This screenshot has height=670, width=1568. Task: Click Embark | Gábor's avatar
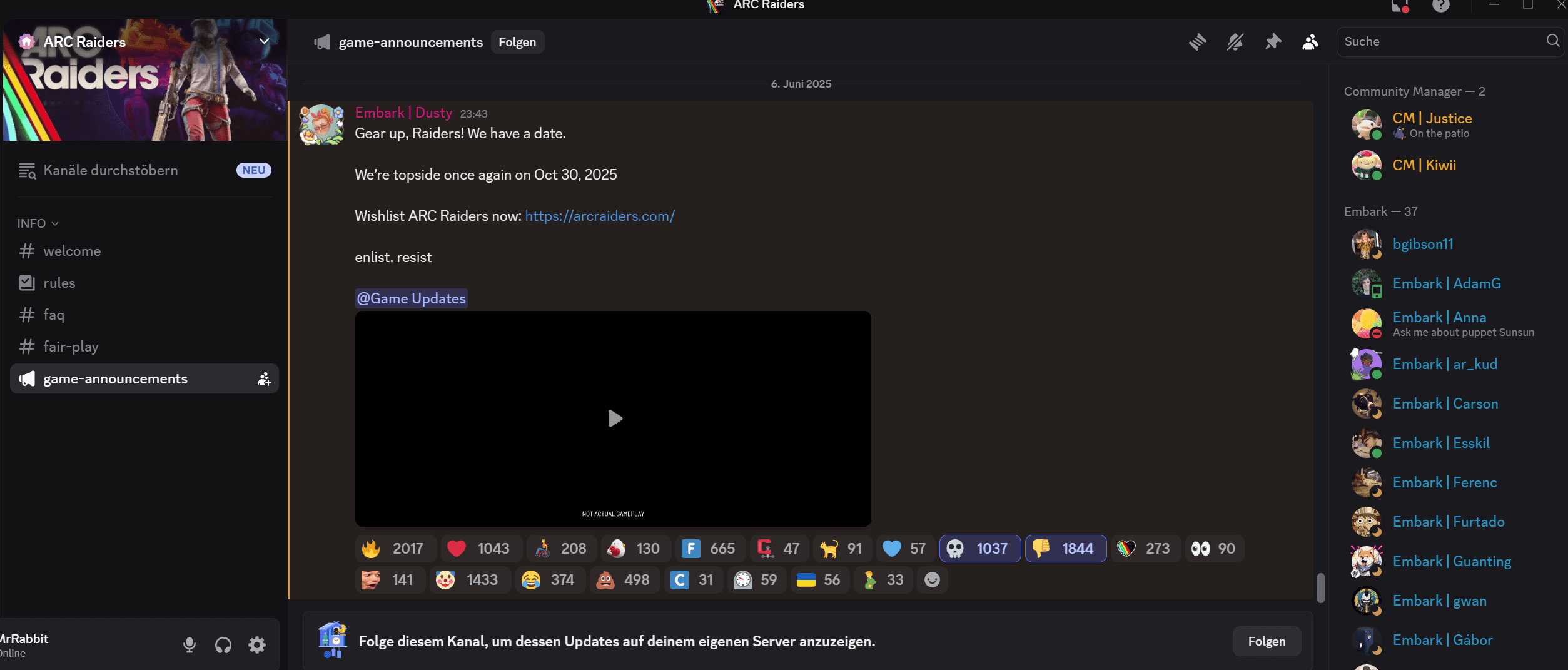[1367, 640]
